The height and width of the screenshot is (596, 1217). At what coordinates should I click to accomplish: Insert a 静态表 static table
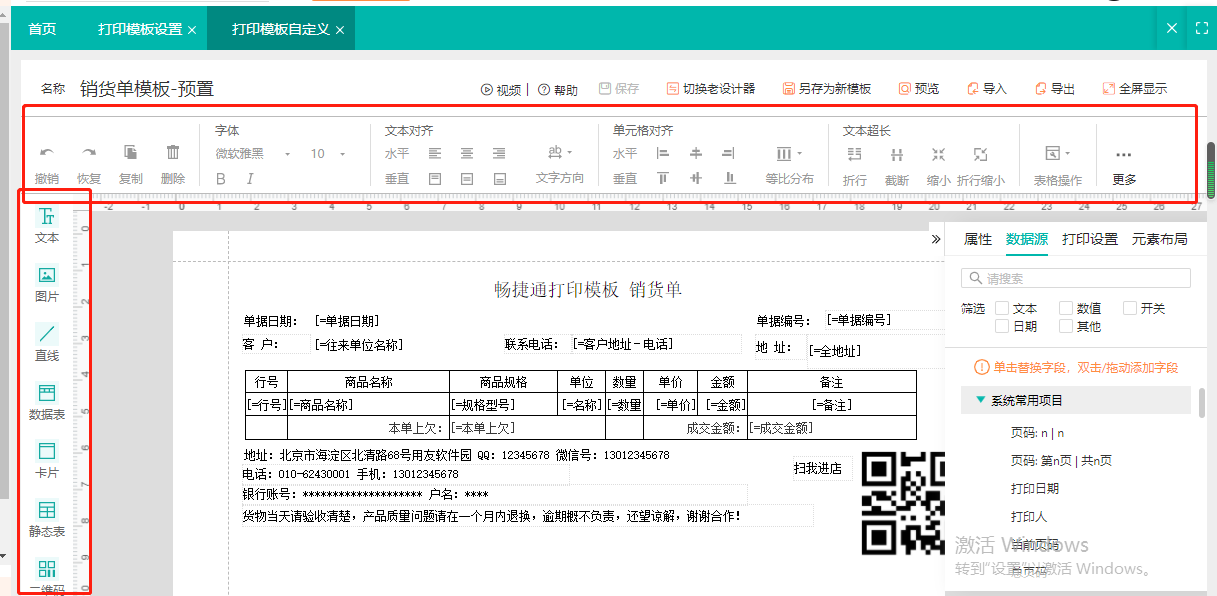[x=47, y=517]
